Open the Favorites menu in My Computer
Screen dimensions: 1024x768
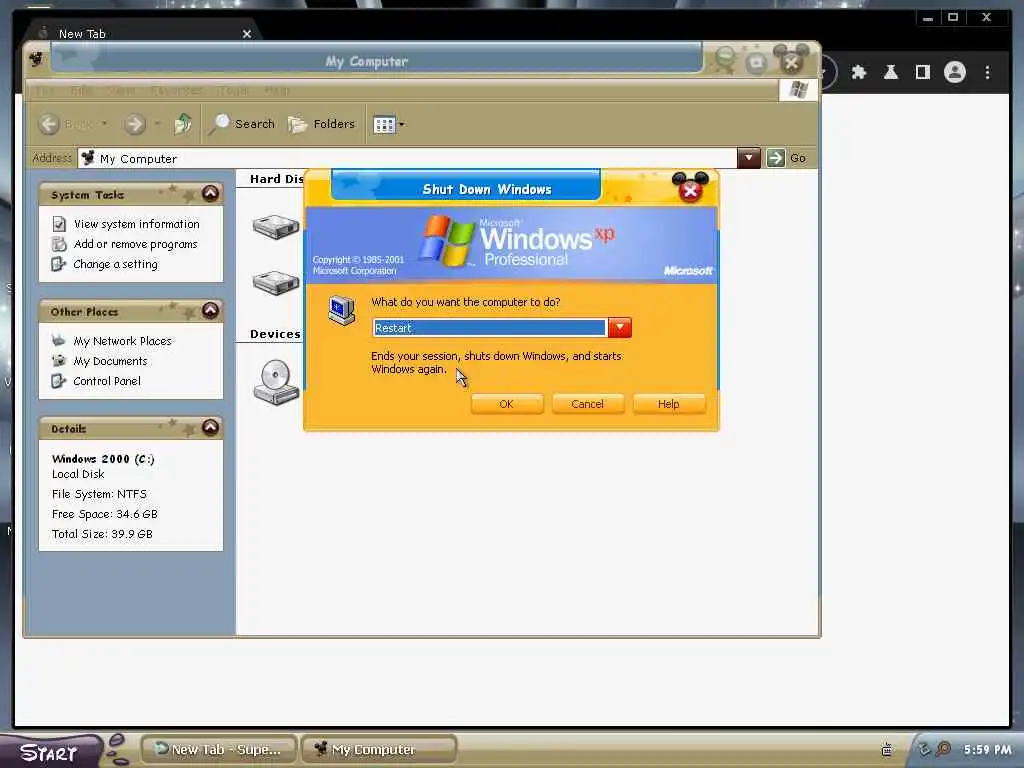(x=176, y=90)
